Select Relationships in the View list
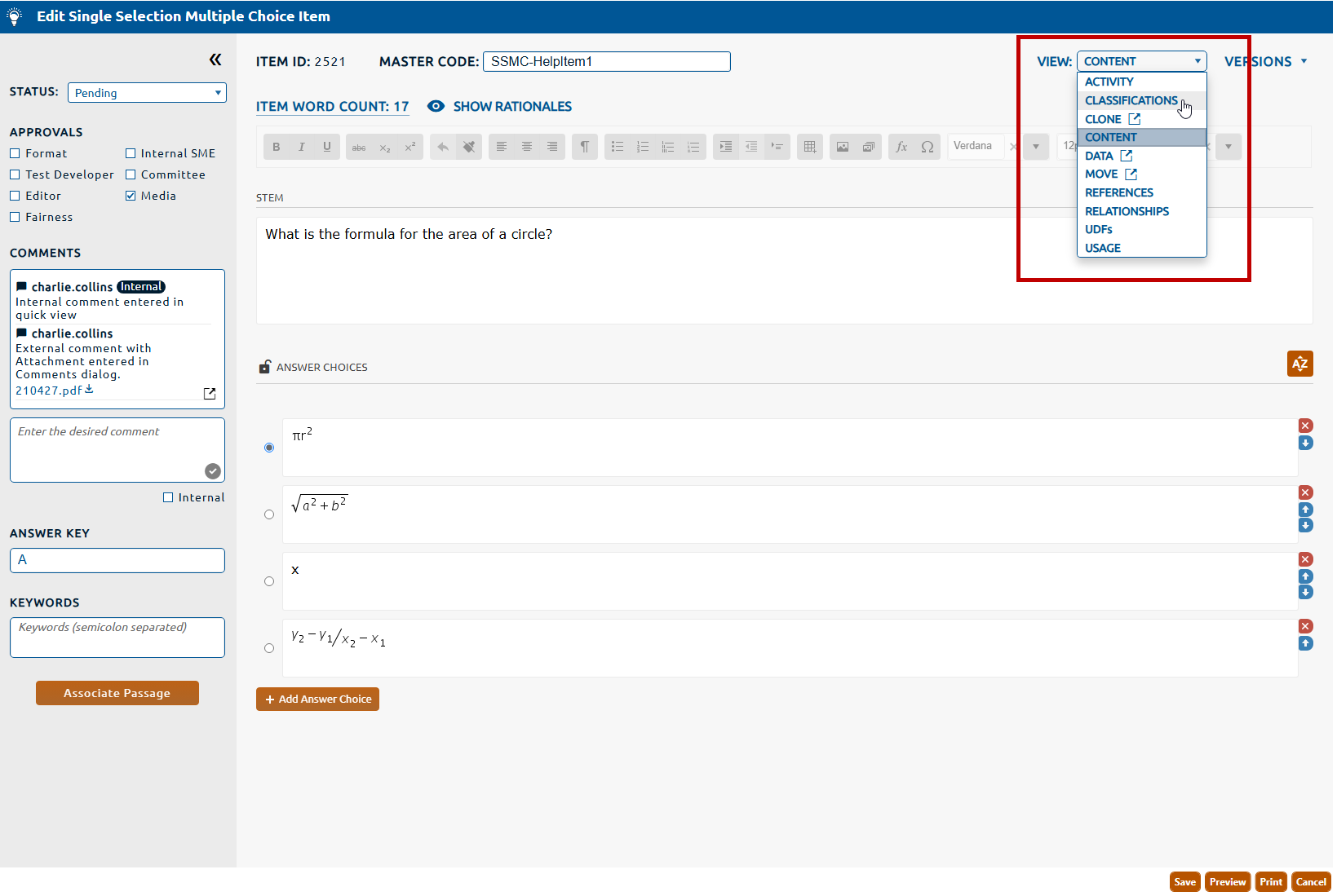The height and width of the screenshot is (896, 1337). pyautogui.click(x=1127, y=211)
